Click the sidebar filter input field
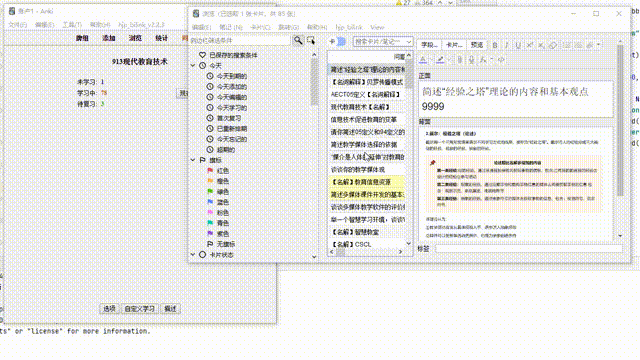 (x=240, y=40)
